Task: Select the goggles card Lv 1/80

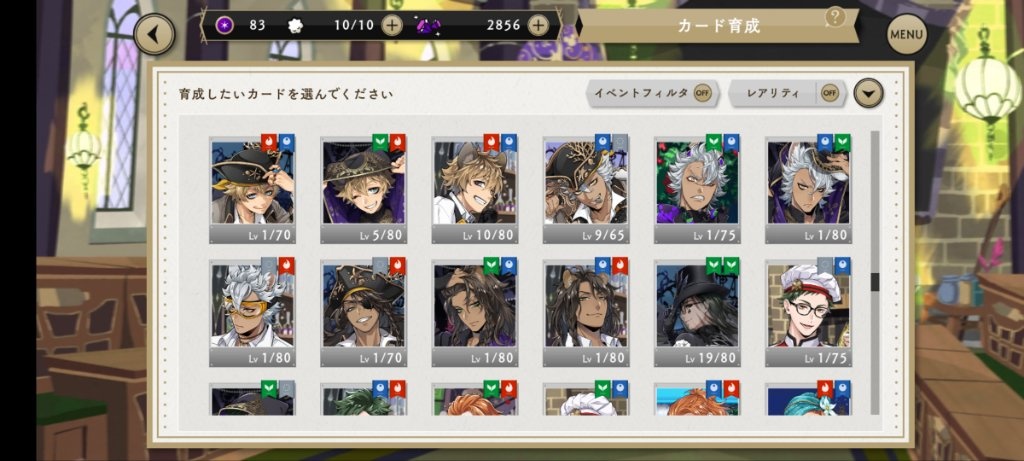Action: pos(252,312)
